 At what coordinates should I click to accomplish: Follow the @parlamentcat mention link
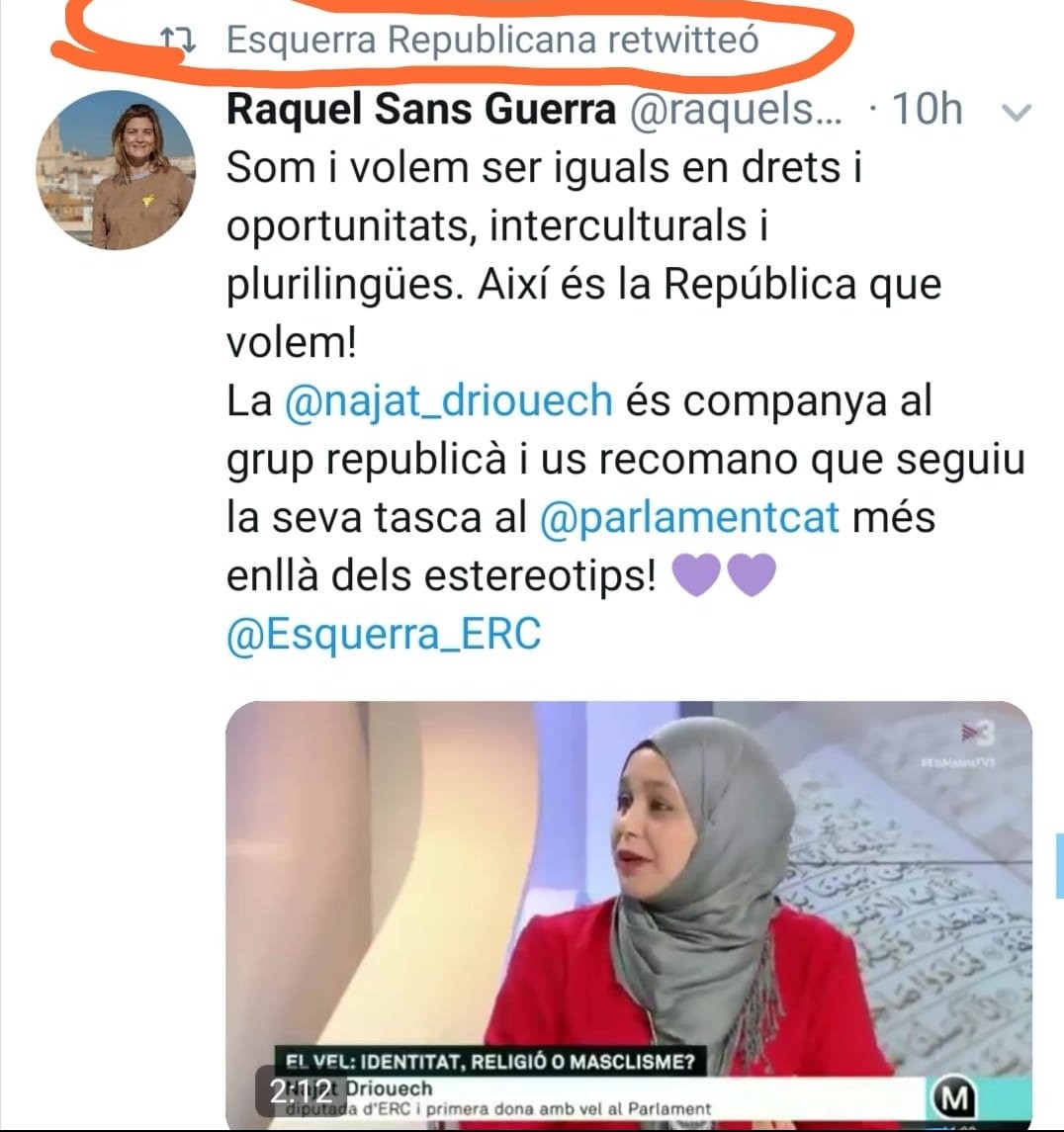pos(689,518)
